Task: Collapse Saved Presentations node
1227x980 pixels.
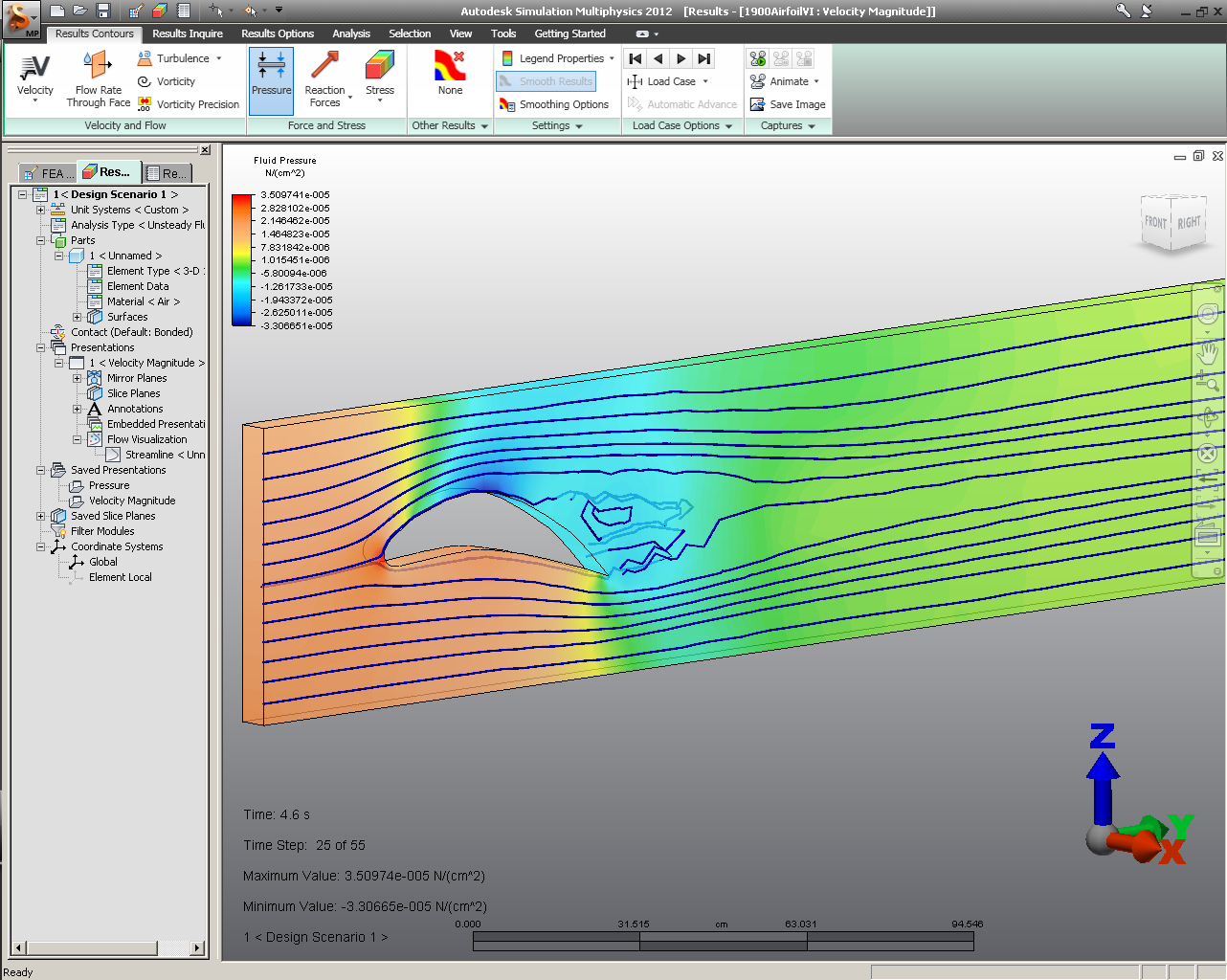Action: (x=40, y=470)
